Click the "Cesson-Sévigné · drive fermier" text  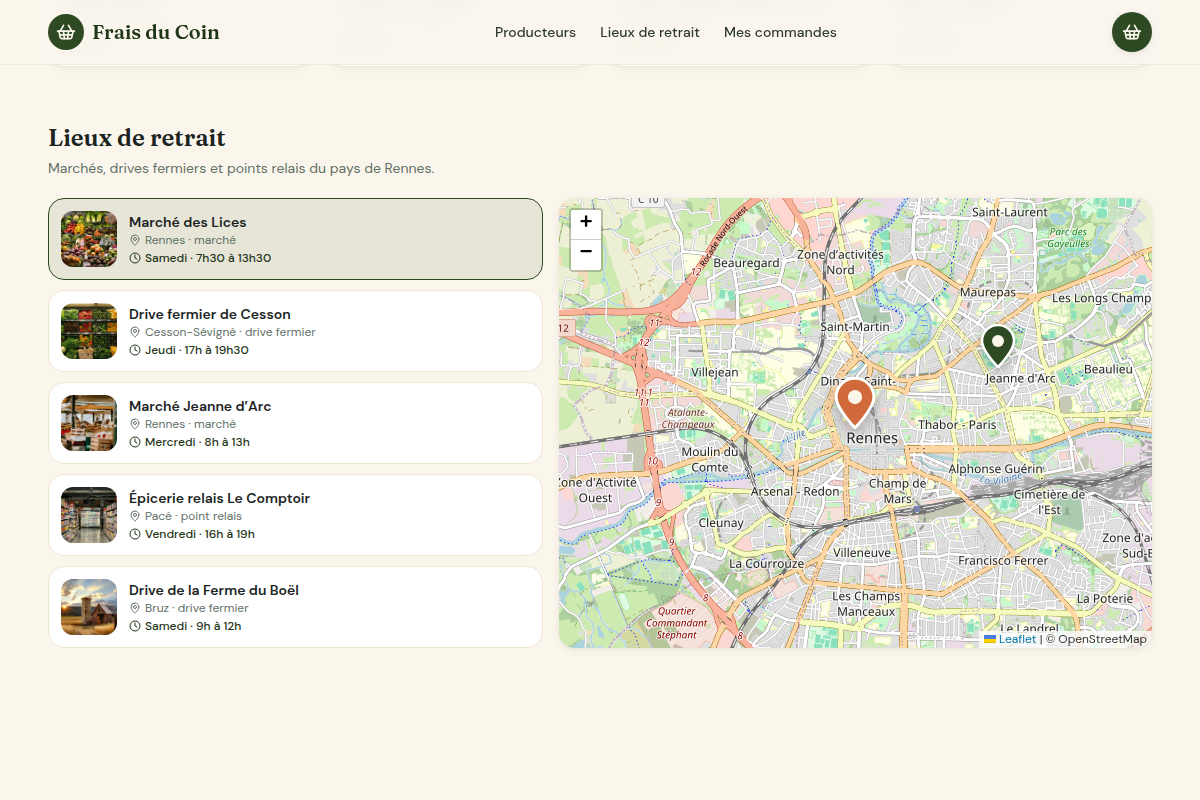click(230, 332)
